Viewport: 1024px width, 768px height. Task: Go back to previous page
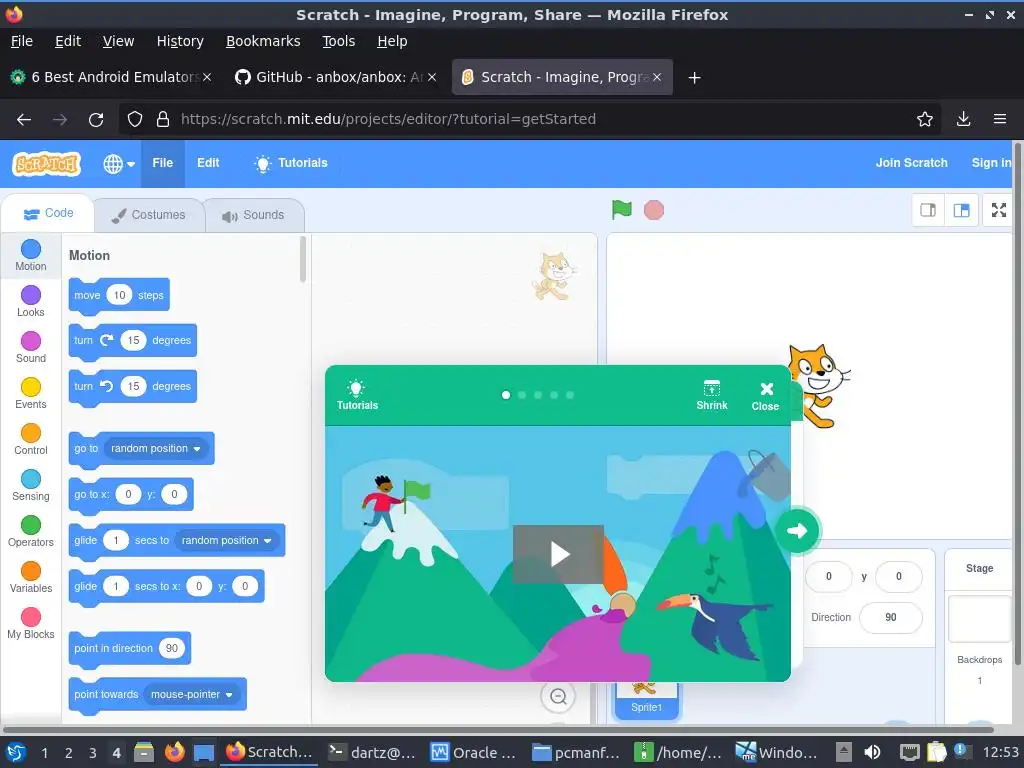coord(24,120)
